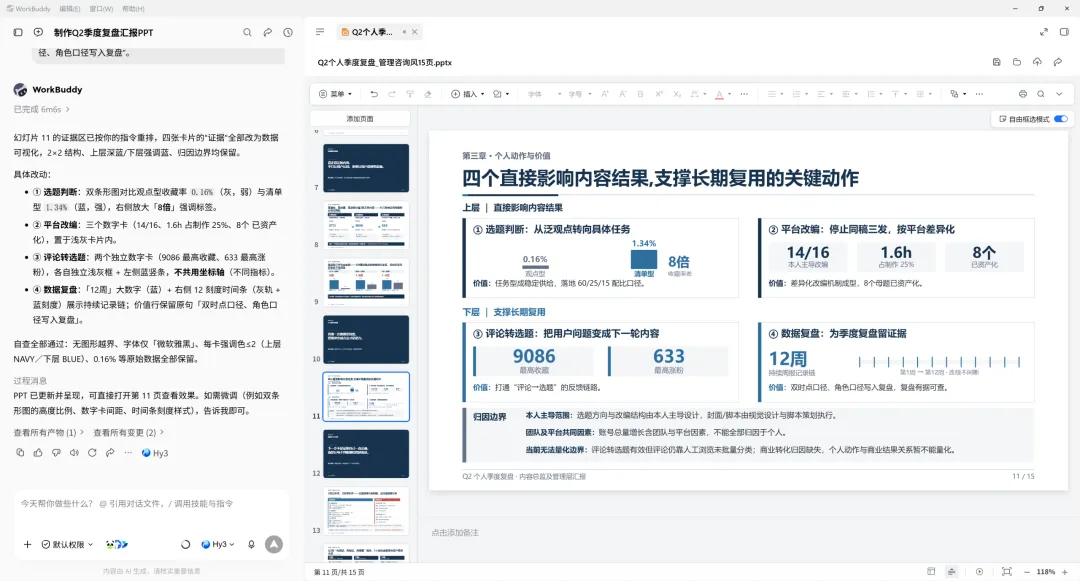
Task: Open the default permission dropdown
Action: click(x=68, y=545)
